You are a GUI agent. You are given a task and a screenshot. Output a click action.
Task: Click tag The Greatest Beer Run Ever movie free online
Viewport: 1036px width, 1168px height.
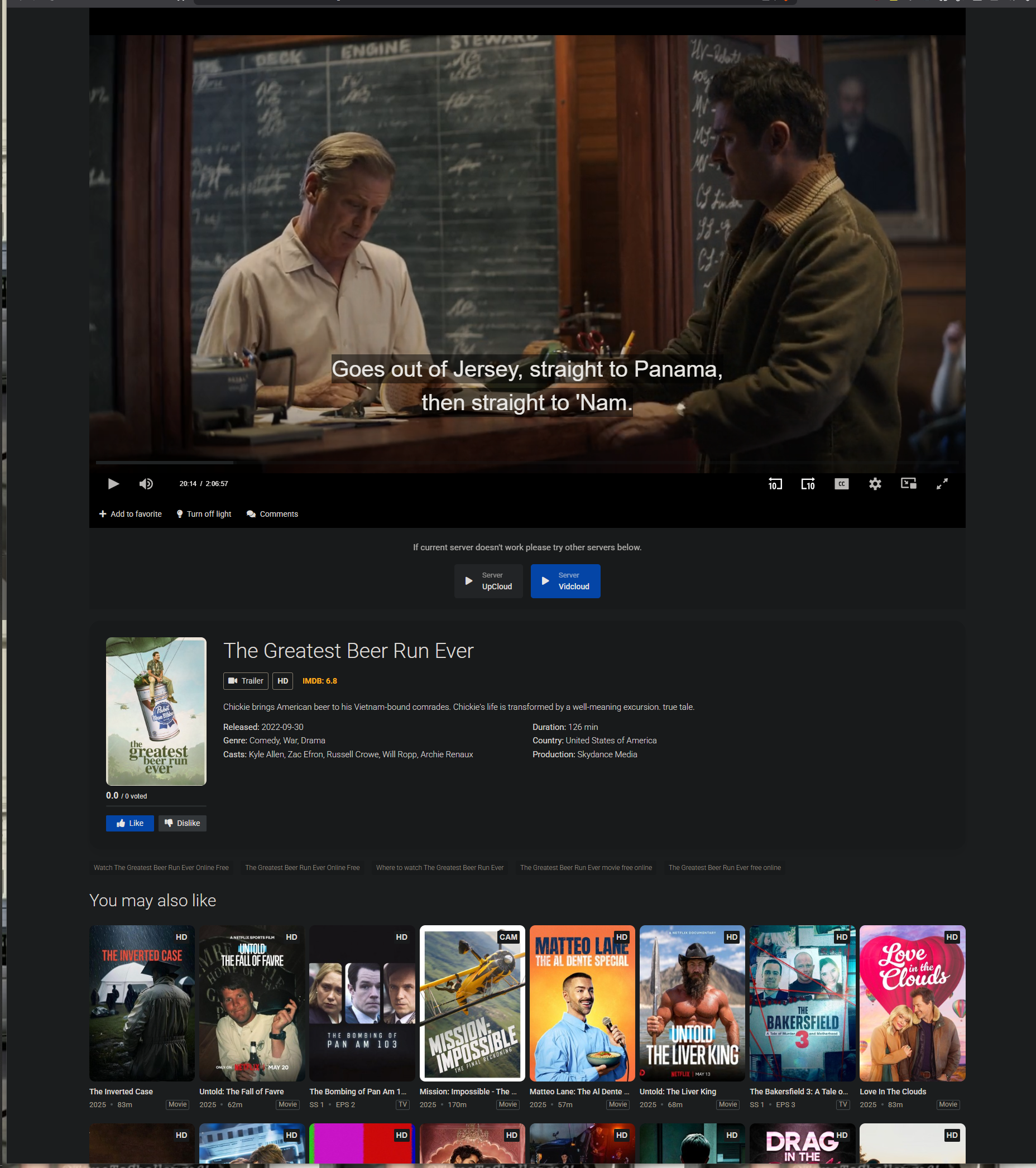click(586, 867)
